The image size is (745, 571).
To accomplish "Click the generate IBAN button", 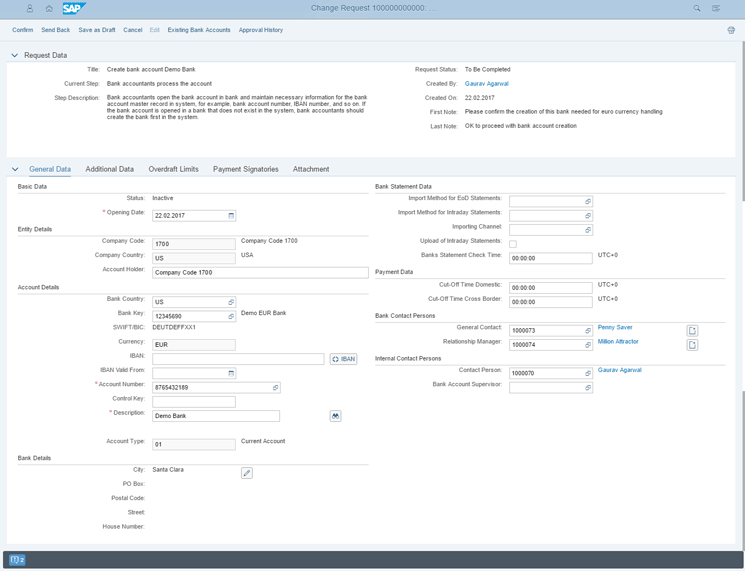I will point(343,359).
